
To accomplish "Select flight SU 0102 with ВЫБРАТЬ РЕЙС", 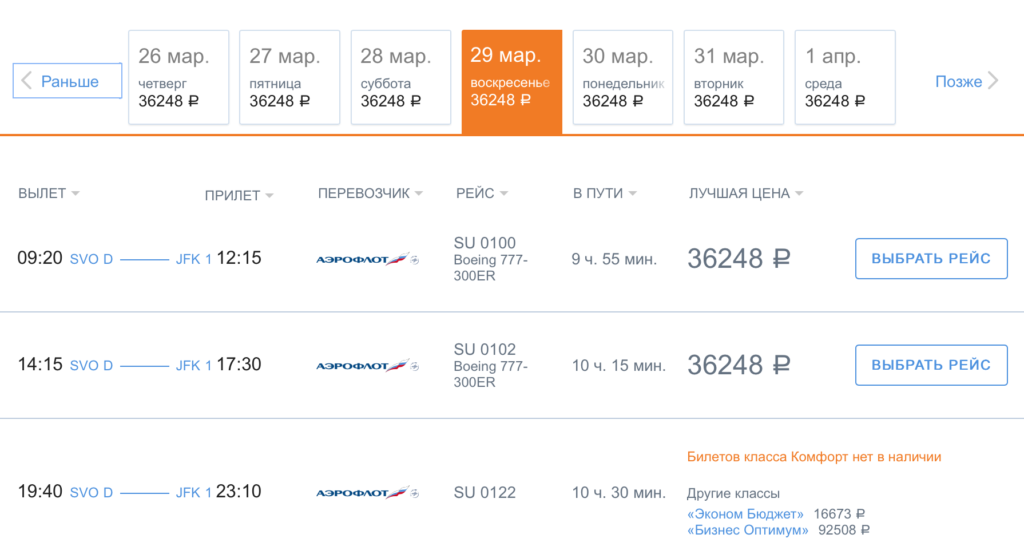I will pyautogui.click(x=931, y=365).
